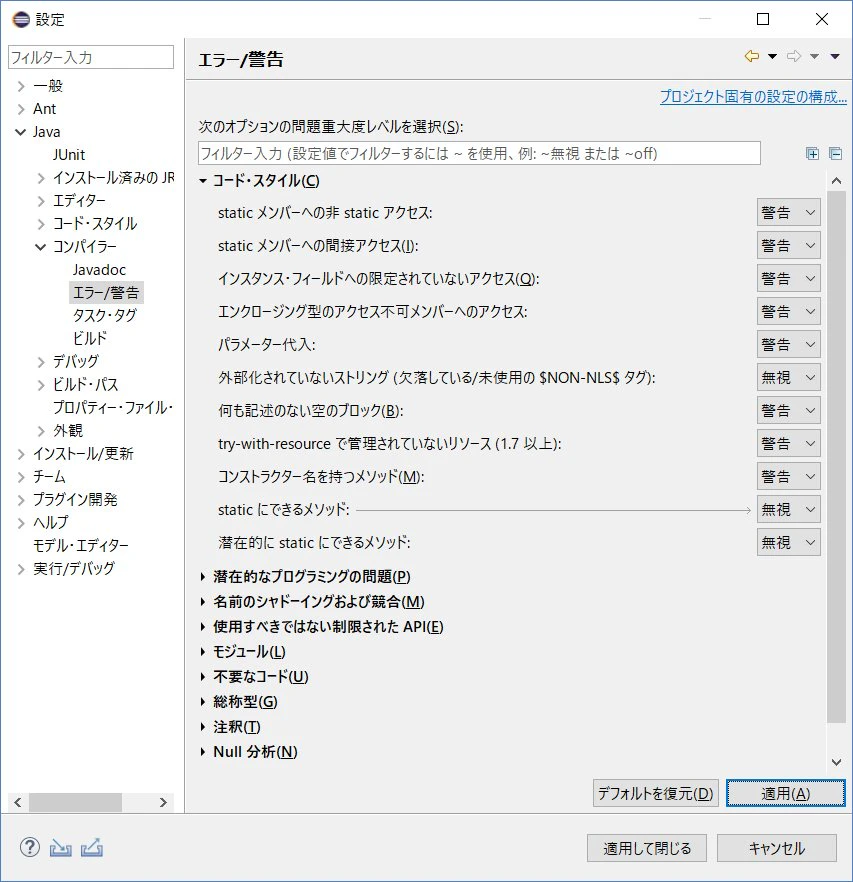
Task: Click the import preferences icon
Action: (61, 847)
